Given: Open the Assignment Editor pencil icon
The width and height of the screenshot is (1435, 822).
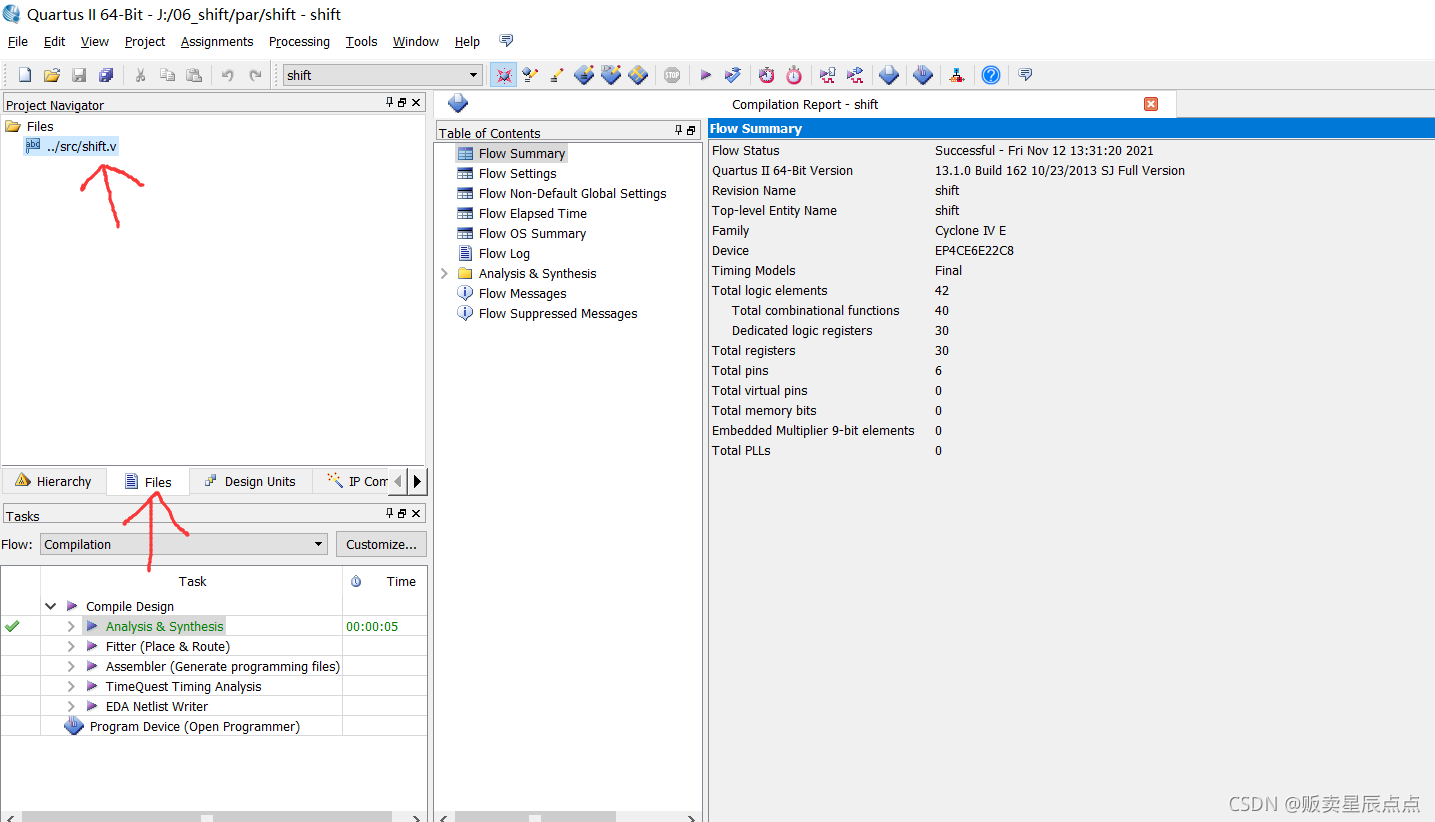Looking at the screenshot, I should tap(557, 75).
